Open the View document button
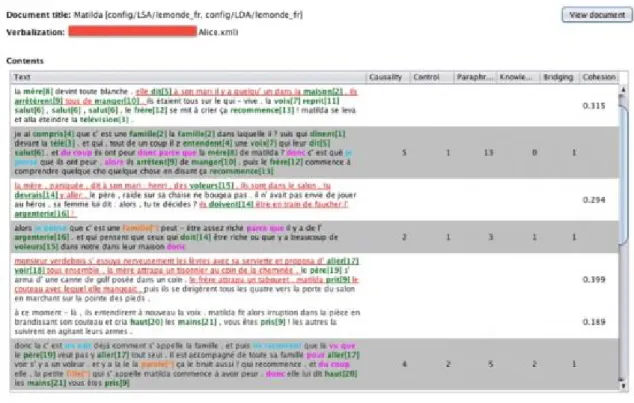The image size is (634, 403). tap(597, 15)
